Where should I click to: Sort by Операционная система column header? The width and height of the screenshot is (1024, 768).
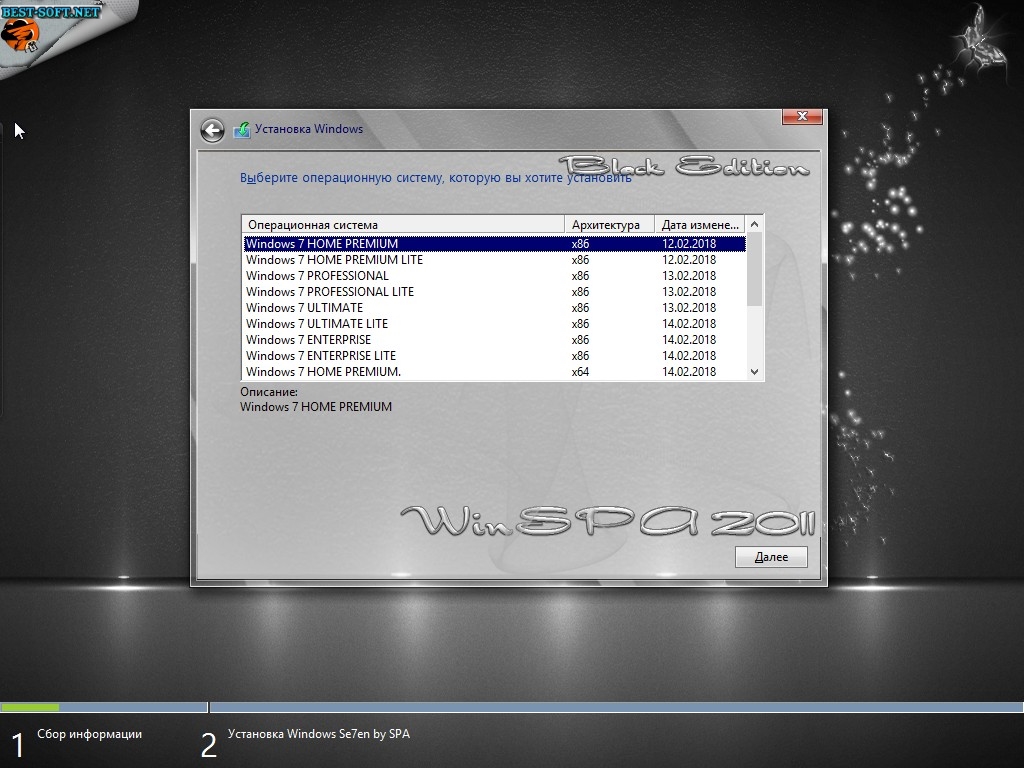403,225
